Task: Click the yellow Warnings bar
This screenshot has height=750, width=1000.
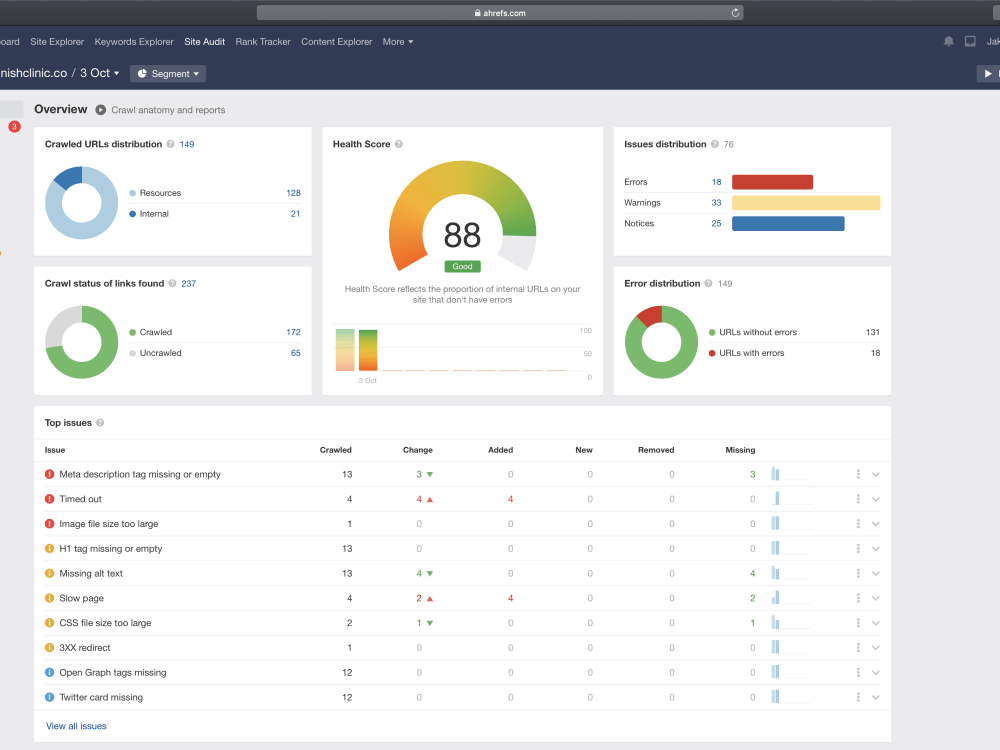Action: [x=806, y=203]
